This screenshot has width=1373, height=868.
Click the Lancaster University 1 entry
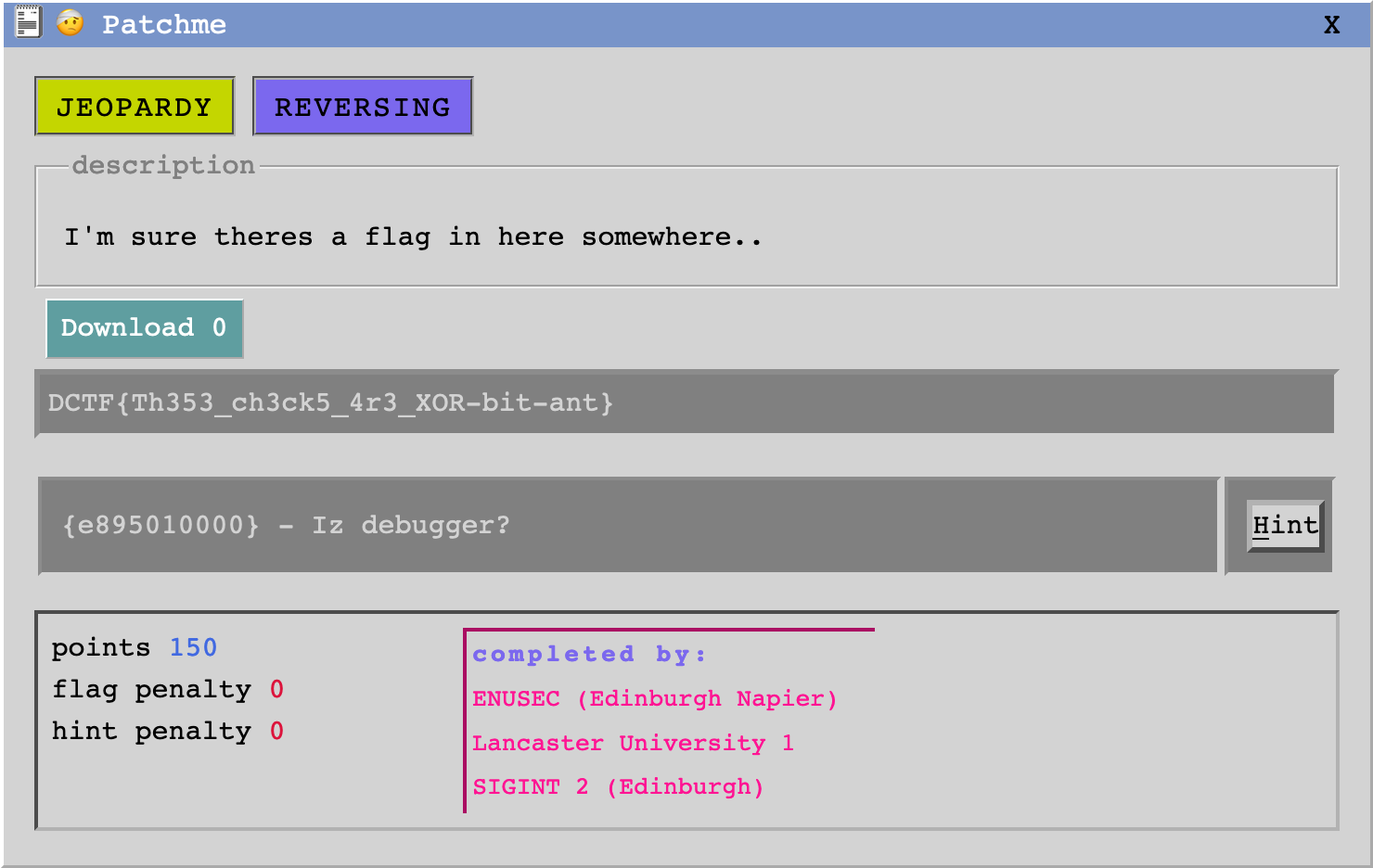pyautogui.click(x=634, y=743)
